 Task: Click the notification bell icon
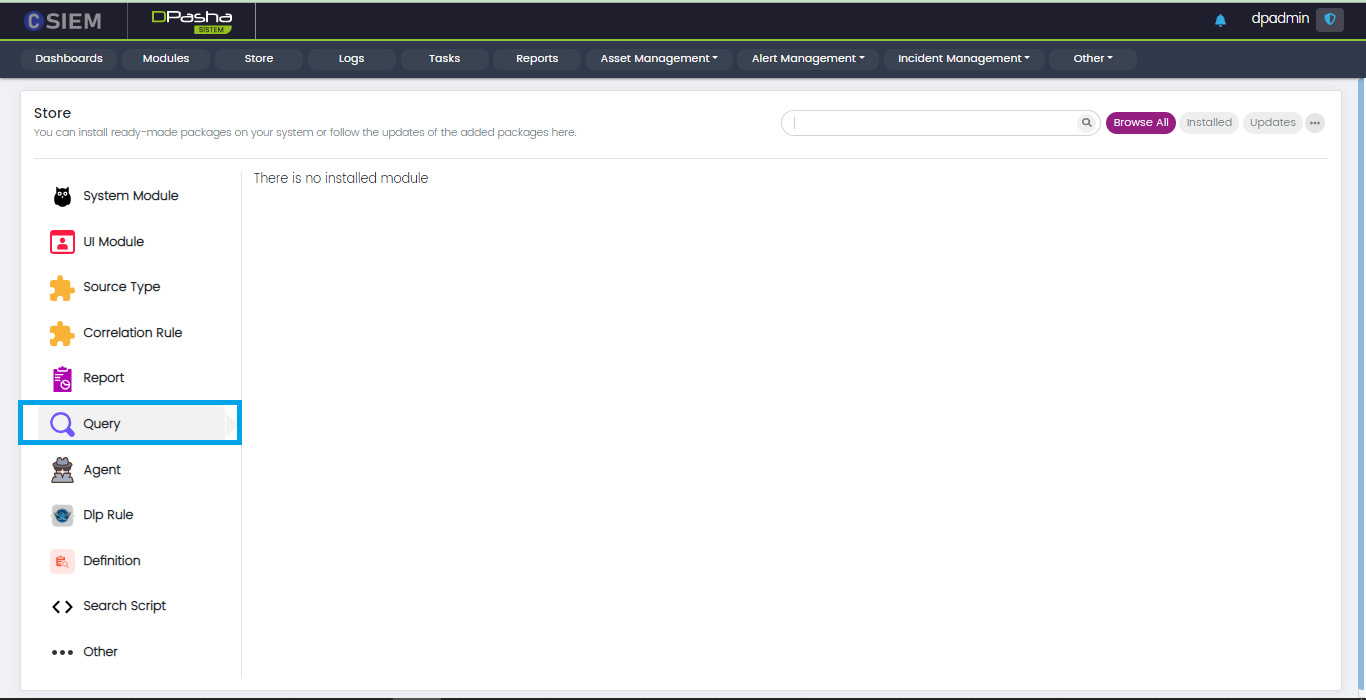pos(1220,20)
